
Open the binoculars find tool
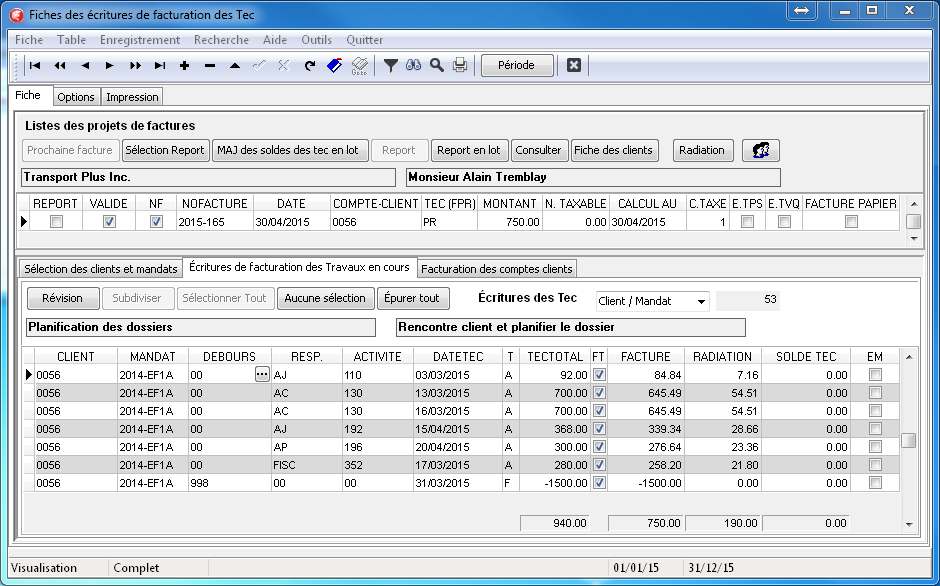click(x=414, y=65)
